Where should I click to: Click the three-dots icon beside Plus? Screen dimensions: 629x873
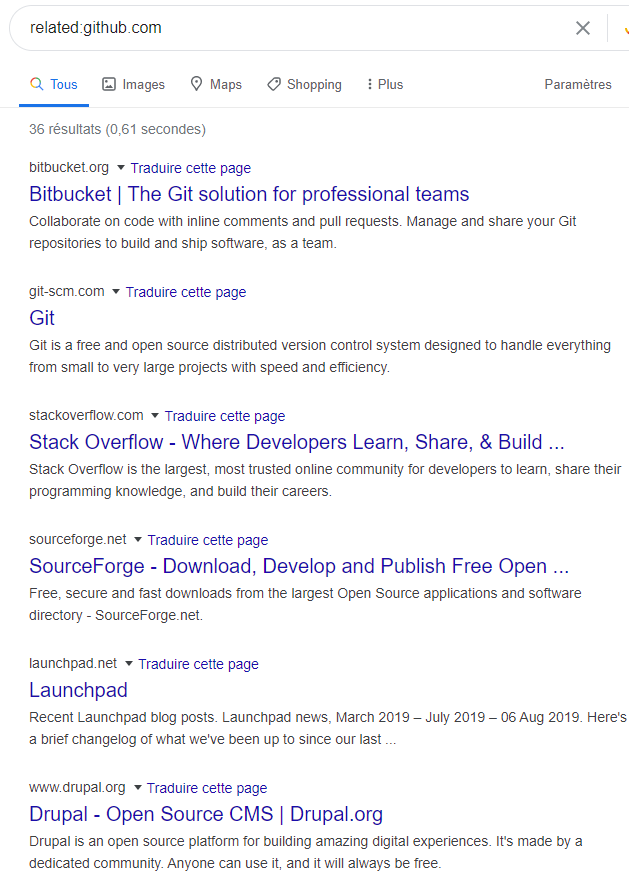[369, 84]
